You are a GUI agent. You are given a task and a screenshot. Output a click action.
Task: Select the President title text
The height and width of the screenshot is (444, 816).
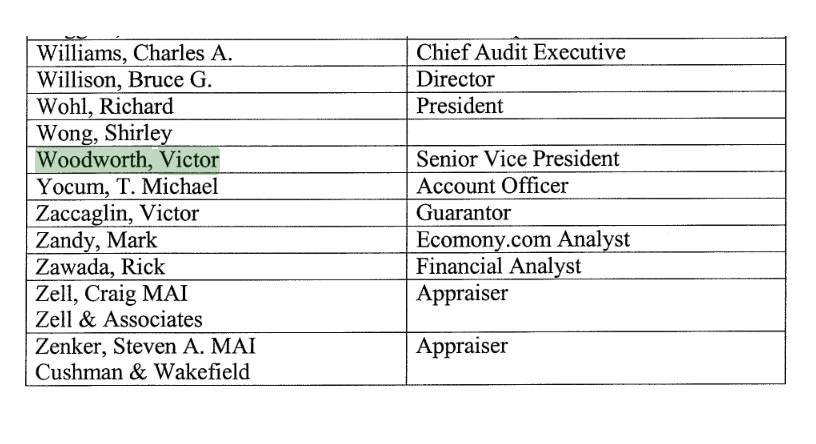460,106
